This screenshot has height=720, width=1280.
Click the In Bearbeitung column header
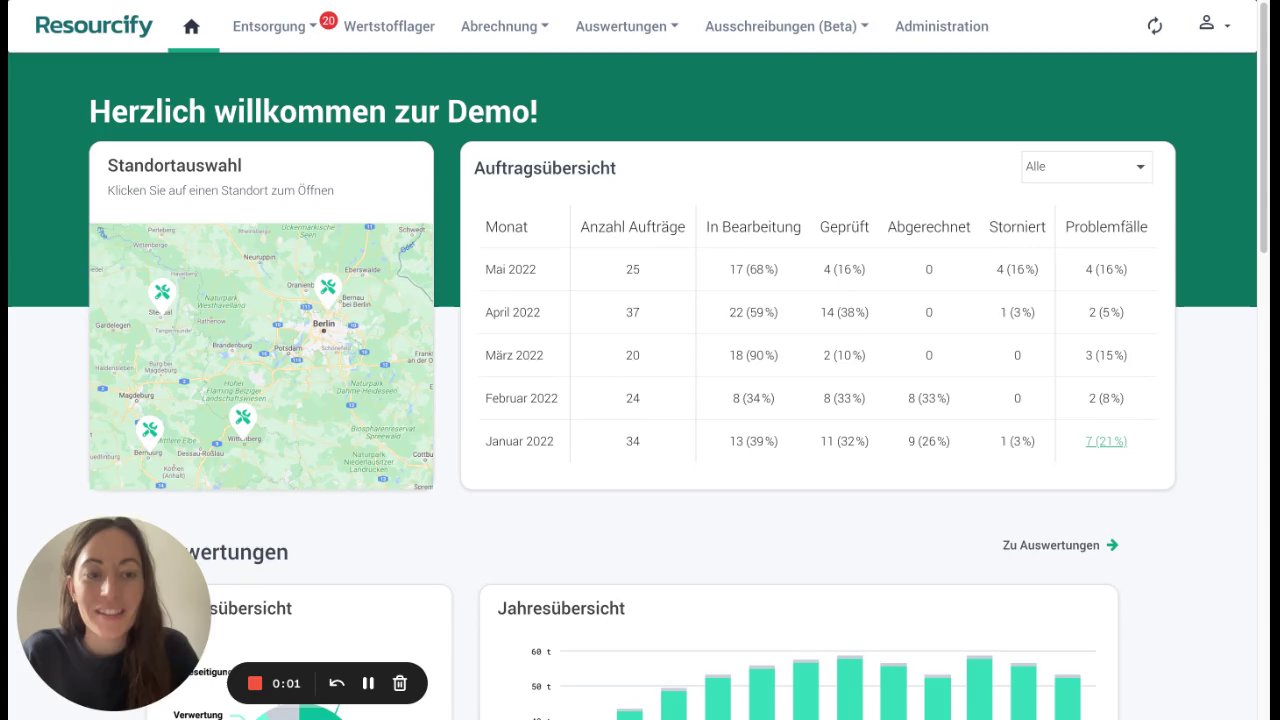(x=753, y=227)
